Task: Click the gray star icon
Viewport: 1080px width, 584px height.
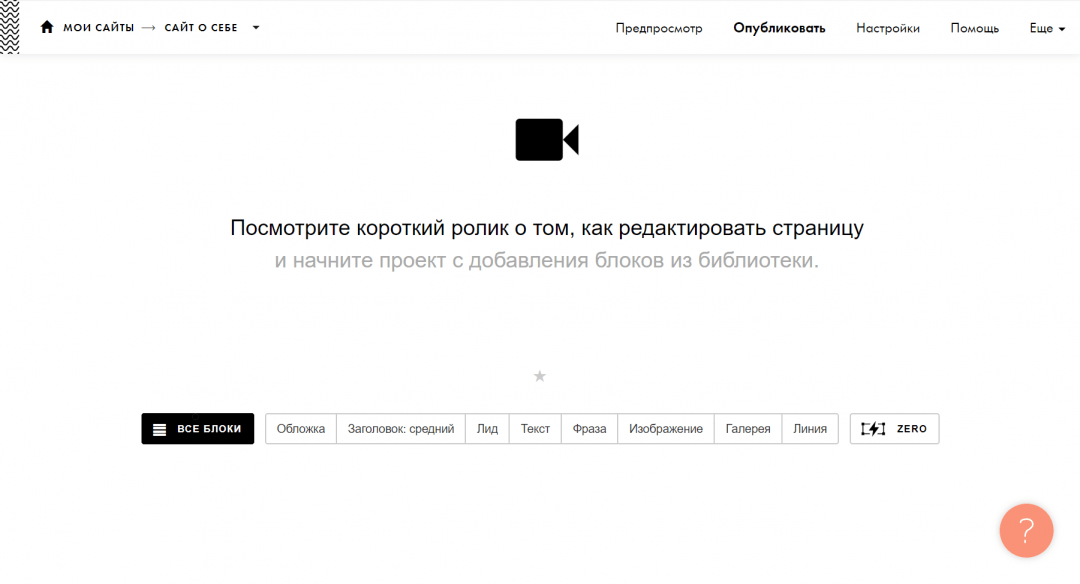Action: click(x=540, y=376)
